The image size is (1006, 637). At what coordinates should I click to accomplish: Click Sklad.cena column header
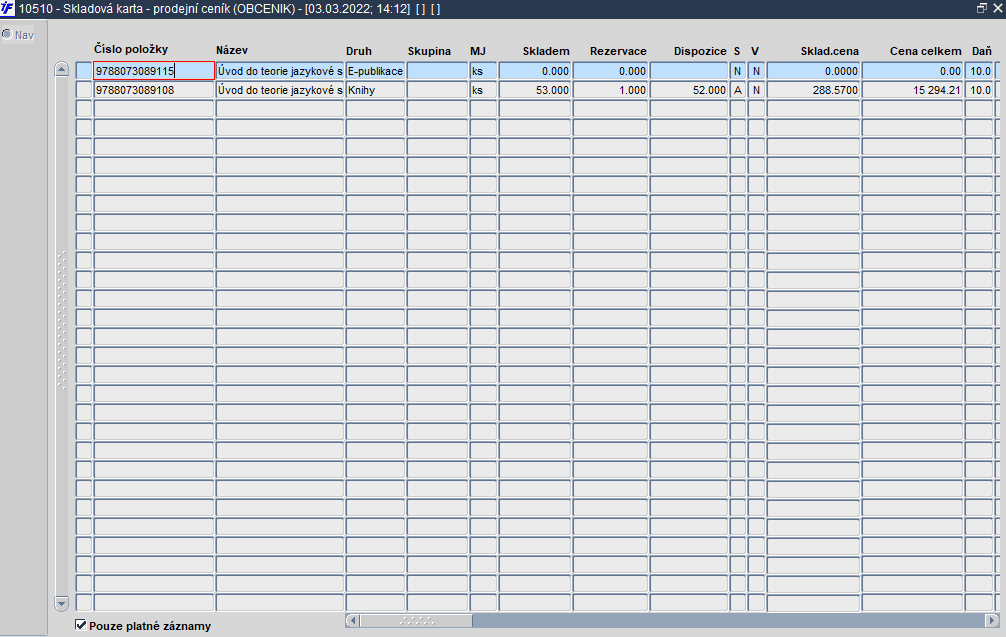coord(830,51)
